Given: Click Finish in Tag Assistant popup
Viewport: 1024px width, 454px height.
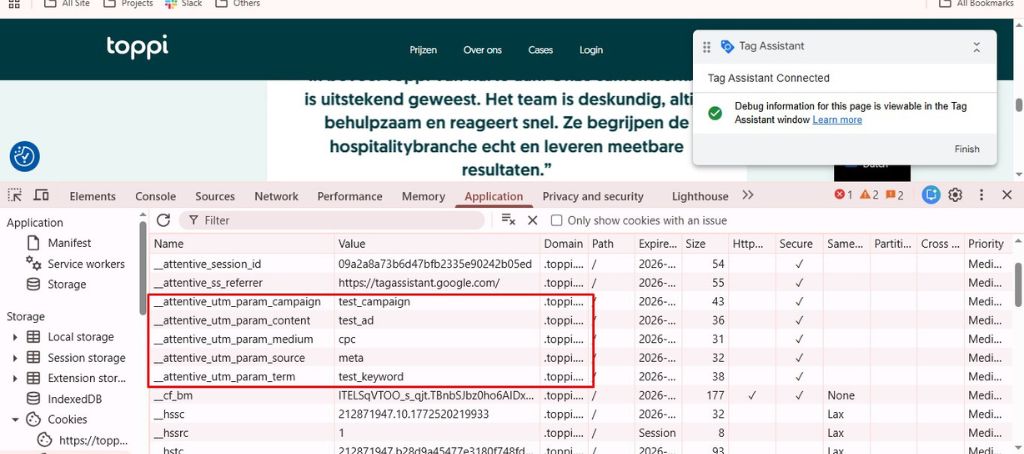Looking at the screenshot, I should [966, 149].
